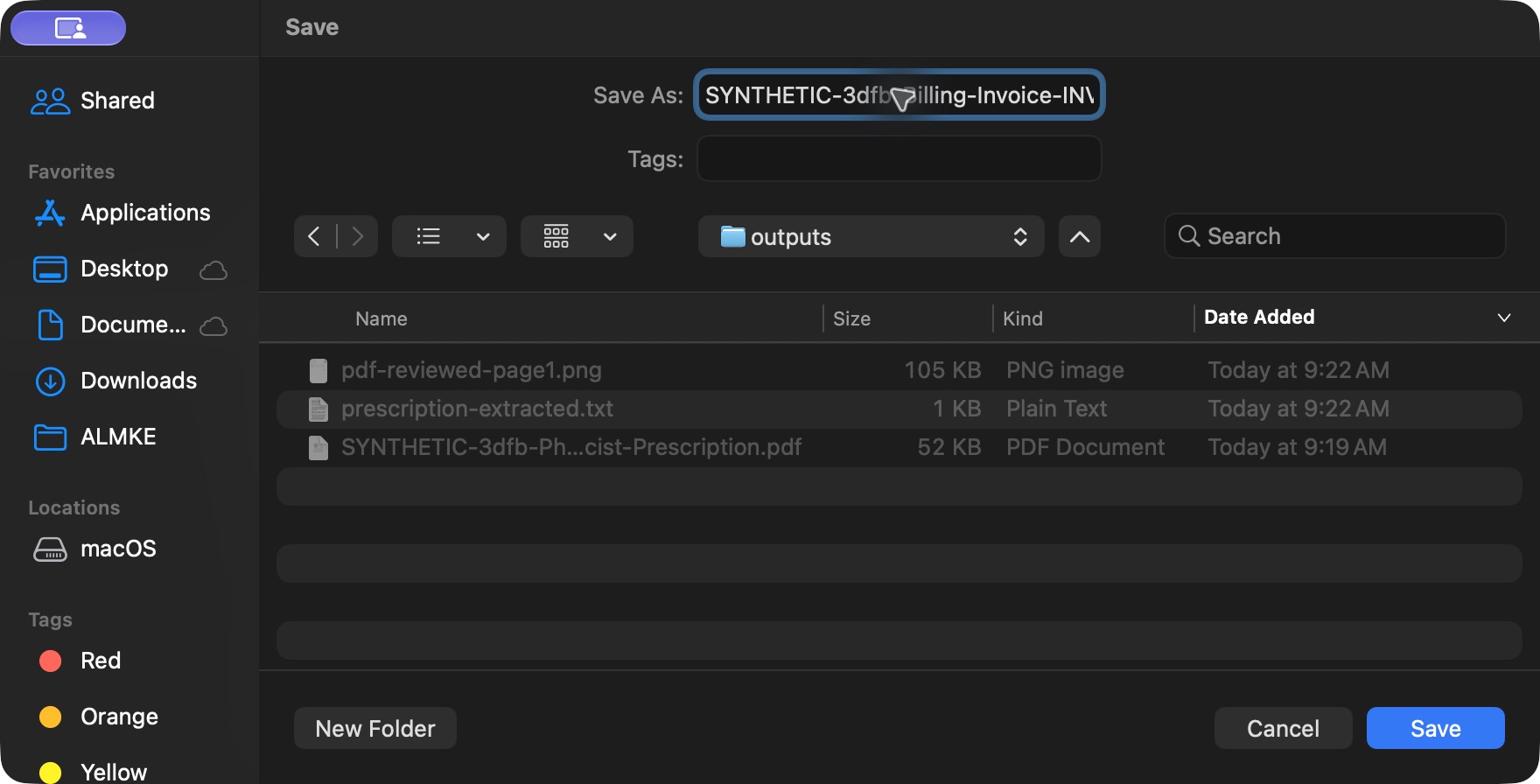Image resolution: width=1540 pixels, height=784 pixels.
Task: Switch to the list view icon
Action: pos(428,236)
